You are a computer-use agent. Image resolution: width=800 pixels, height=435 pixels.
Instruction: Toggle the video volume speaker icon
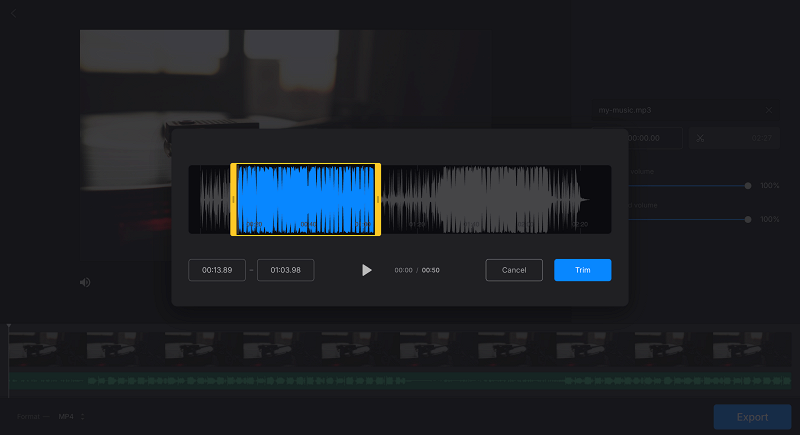tap(85, 282)
